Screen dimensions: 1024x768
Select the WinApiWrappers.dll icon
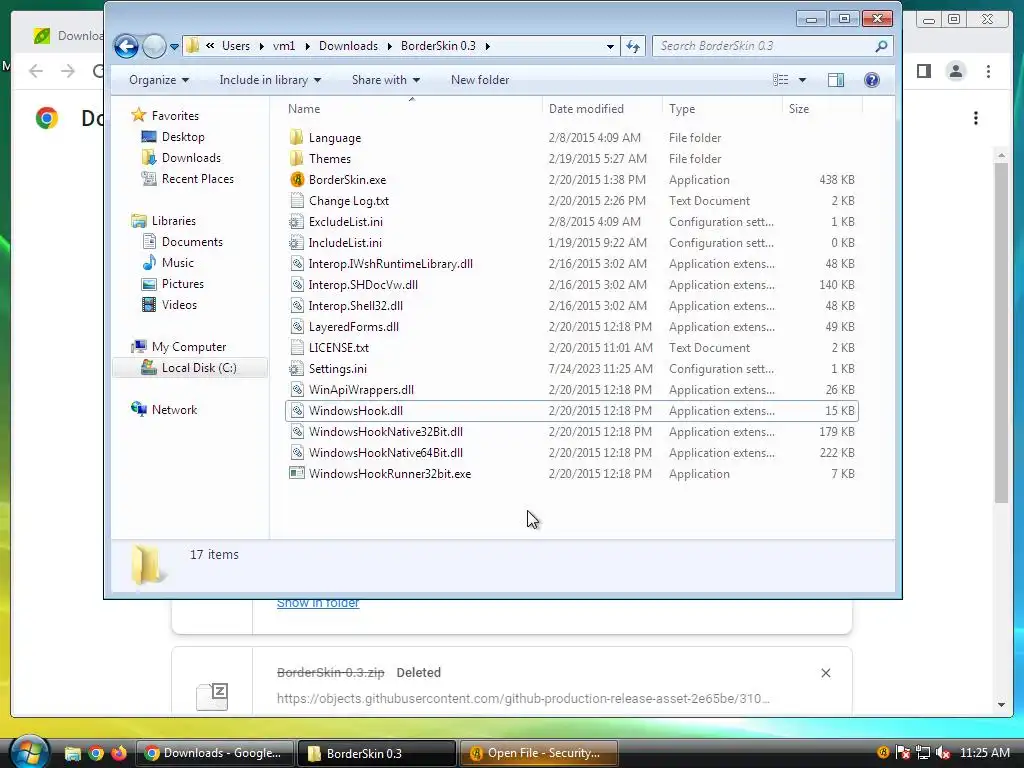pyautogui.click(x=296, y=389)
